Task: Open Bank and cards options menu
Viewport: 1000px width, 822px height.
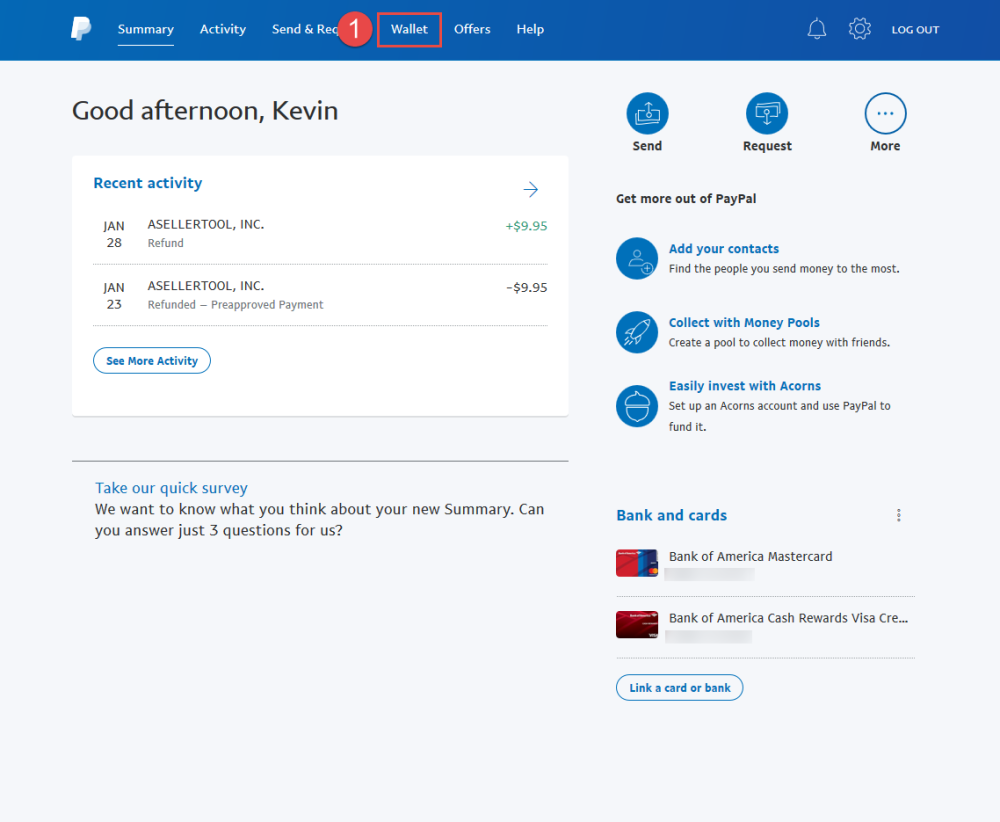Action: pyautogui.click(x=899, y=515)
